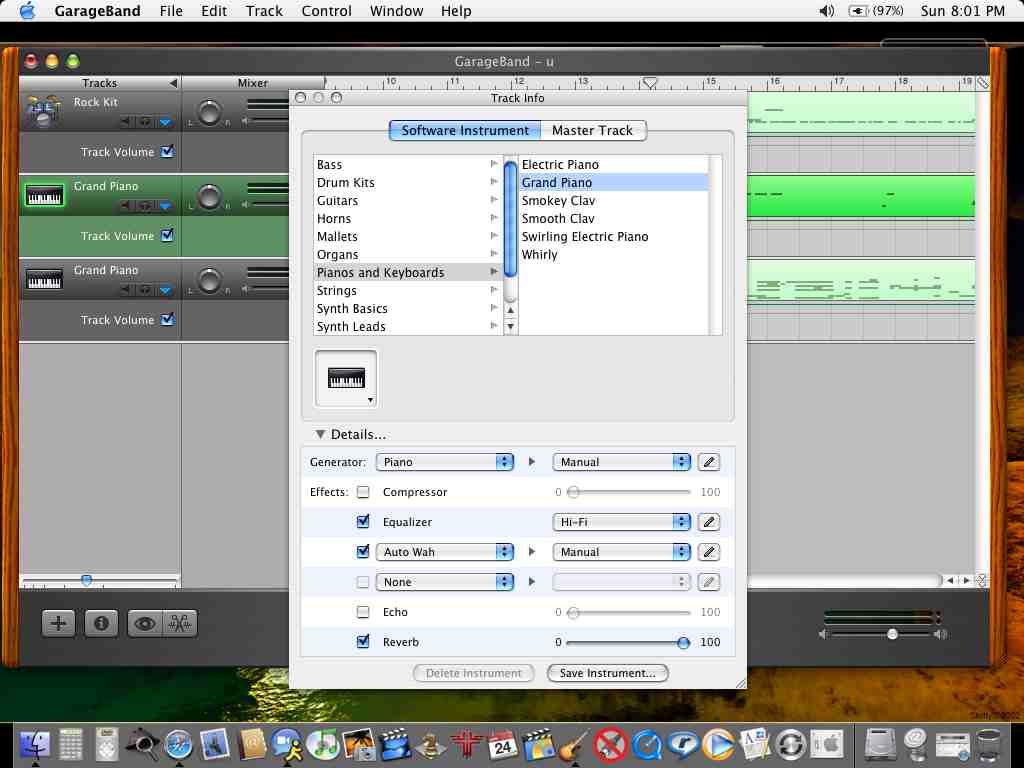Uncheck Track Volume on bottom Grand Piano track
Screen dimensions: 1024x768
pyautogui.click(x=167, y=319)
